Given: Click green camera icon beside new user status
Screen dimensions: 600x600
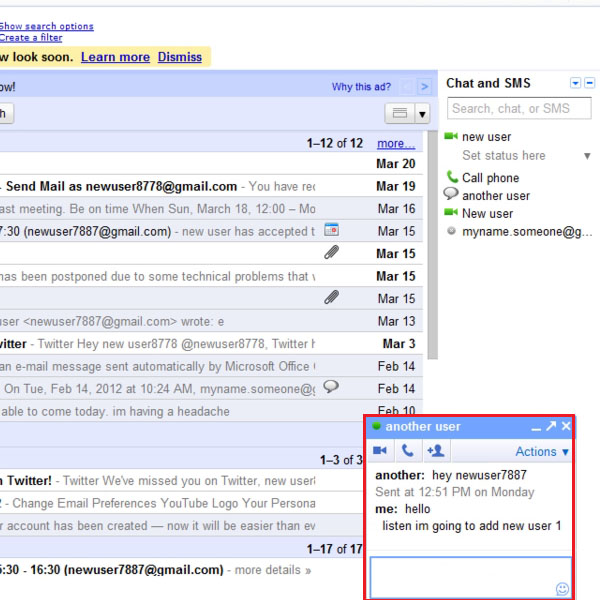Looking at the screenshot, I should pyautogui.click(x=451, y=136).
